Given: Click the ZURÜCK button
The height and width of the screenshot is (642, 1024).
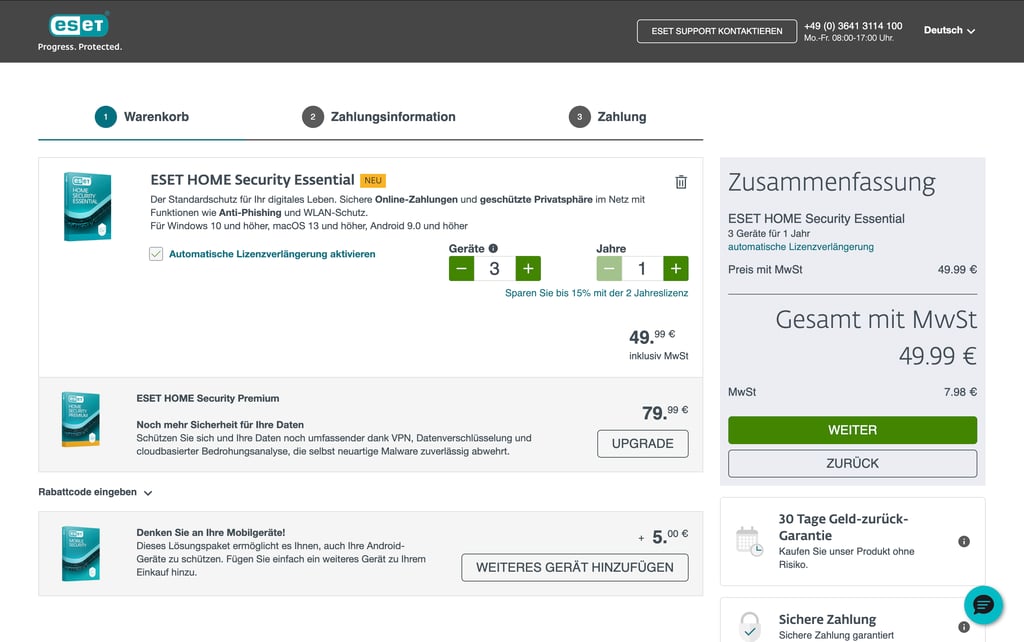Looking at the screenshot, I should 852,463.
